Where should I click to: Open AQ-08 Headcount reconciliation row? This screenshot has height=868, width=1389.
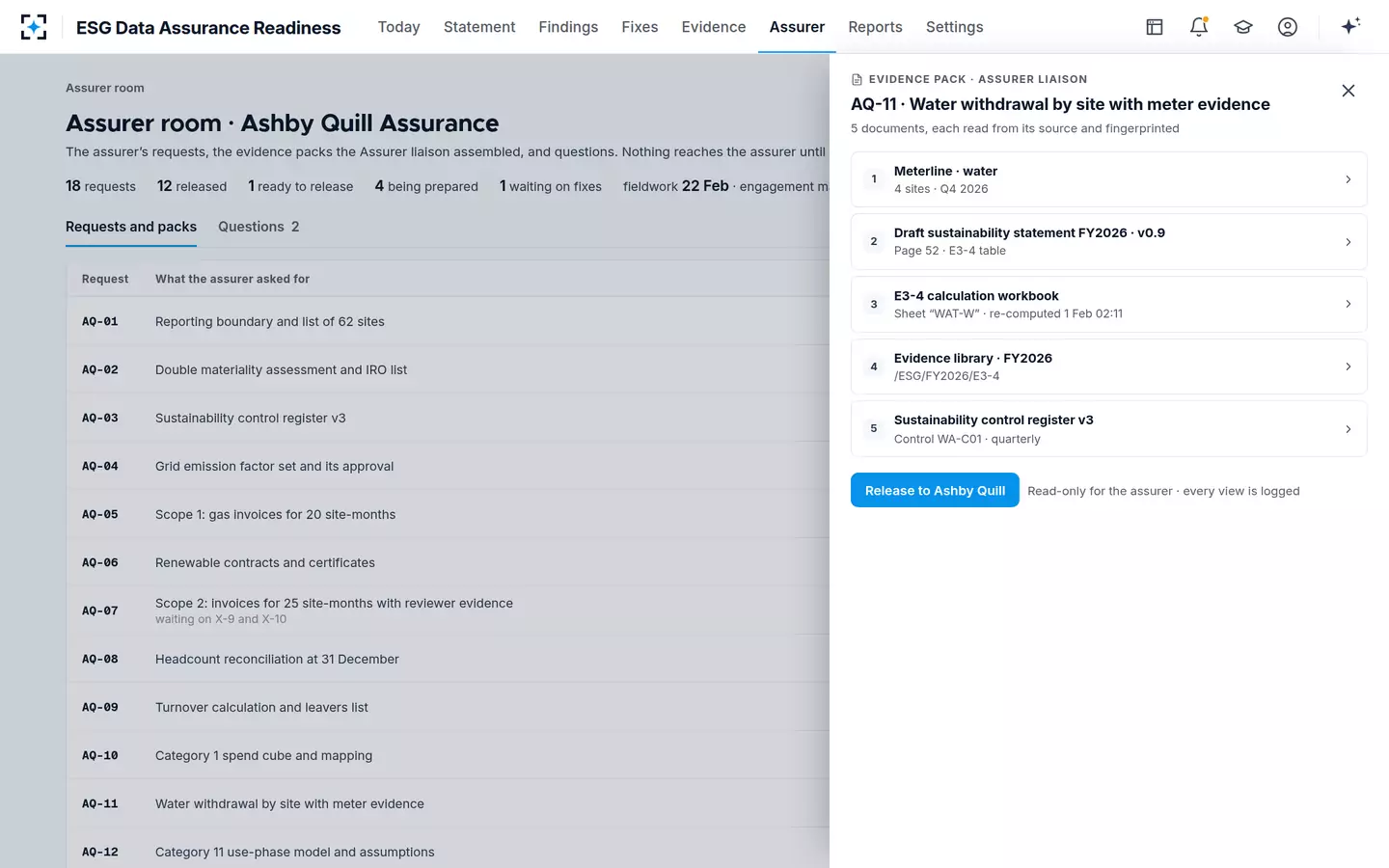(x=449, y=659)
